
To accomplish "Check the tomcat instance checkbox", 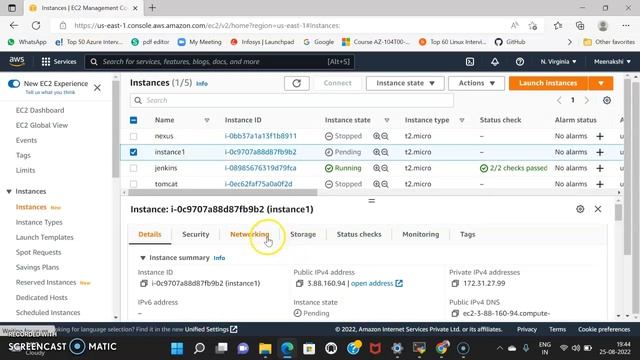I will coord(133,184).
